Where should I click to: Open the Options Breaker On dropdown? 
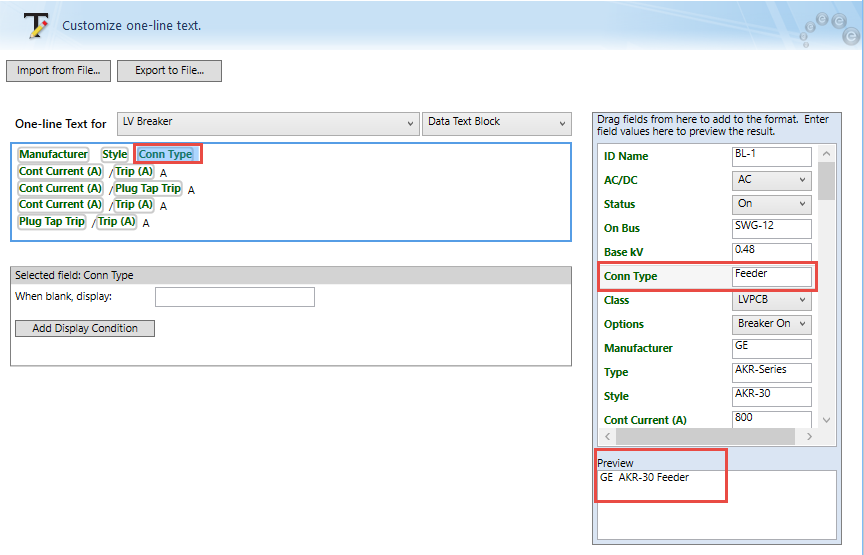pos(771,324)
